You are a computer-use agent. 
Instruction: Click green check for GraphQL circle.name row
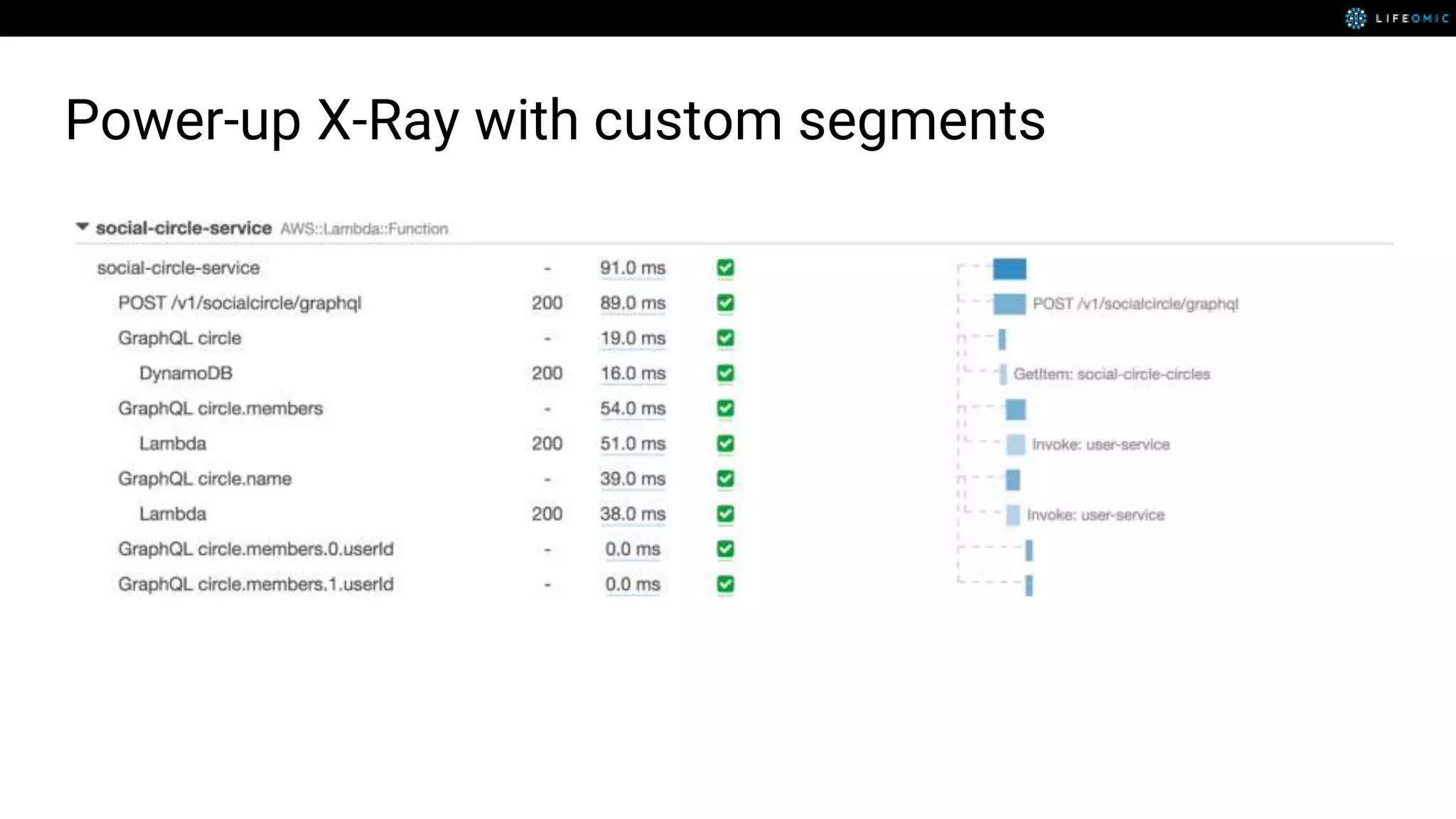coord(725,479)
